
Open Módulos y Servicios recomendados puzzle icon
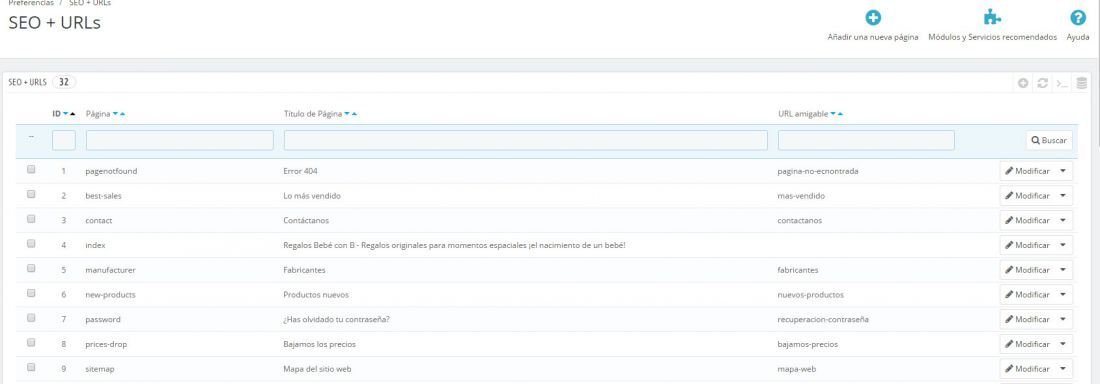tap(992, 18)
